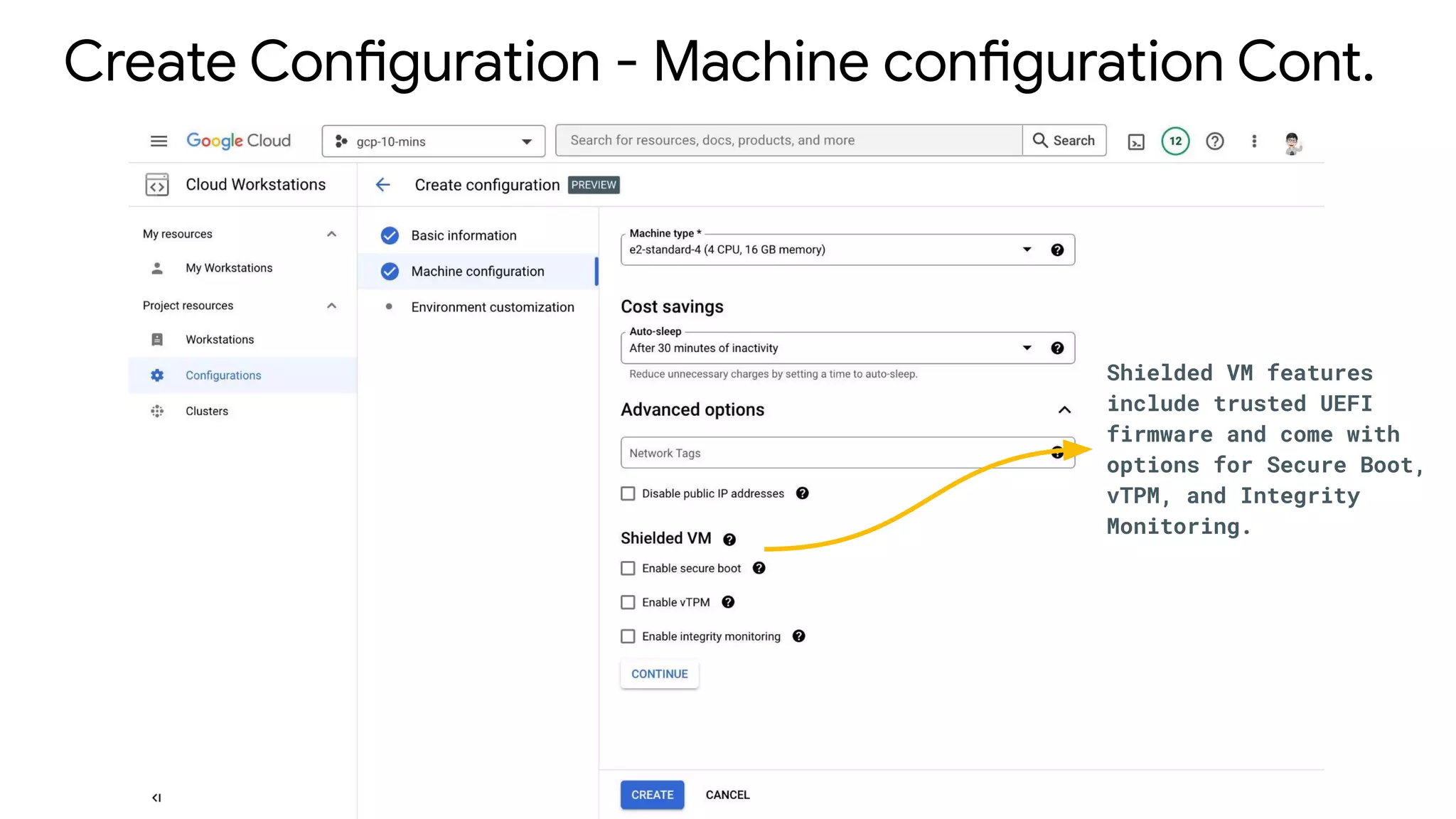
Task: Check Enable vTPM
Action: point(628,602)
